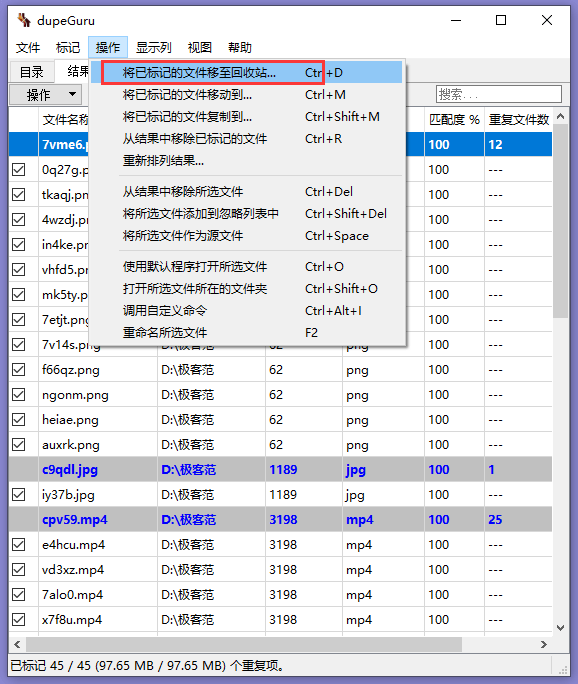Select file name e4hcu.mp4
The width and height of the screenshot is (578, 684).
coord(73,545)
